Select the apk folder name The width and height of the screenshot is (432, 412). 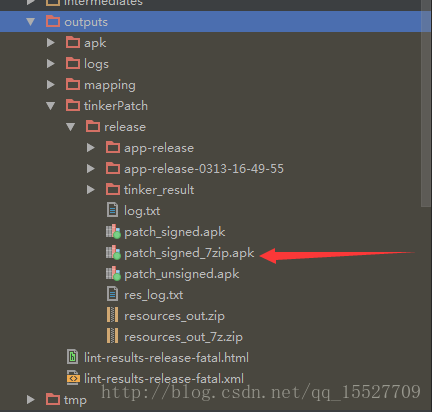[95, 43]
